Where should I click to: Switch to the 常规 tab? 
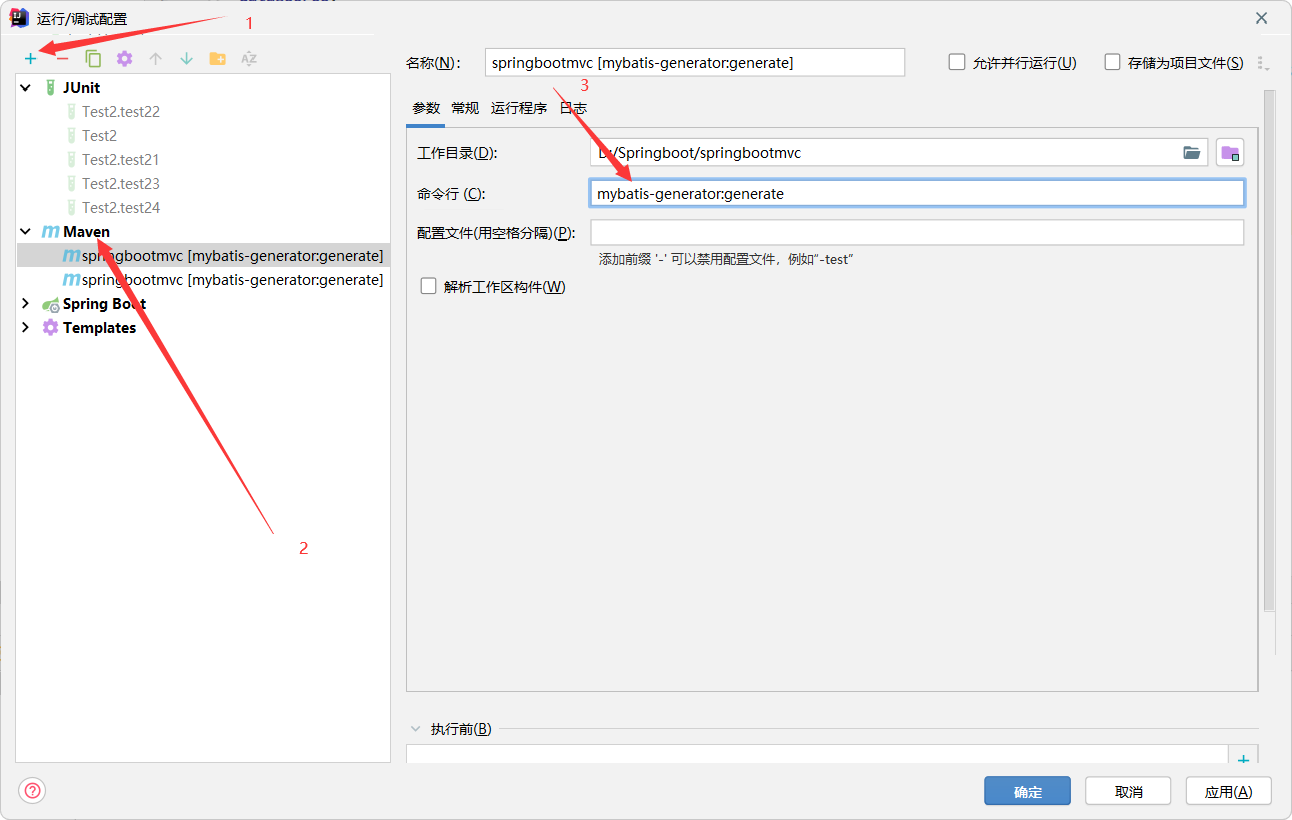tap(465, 108)
